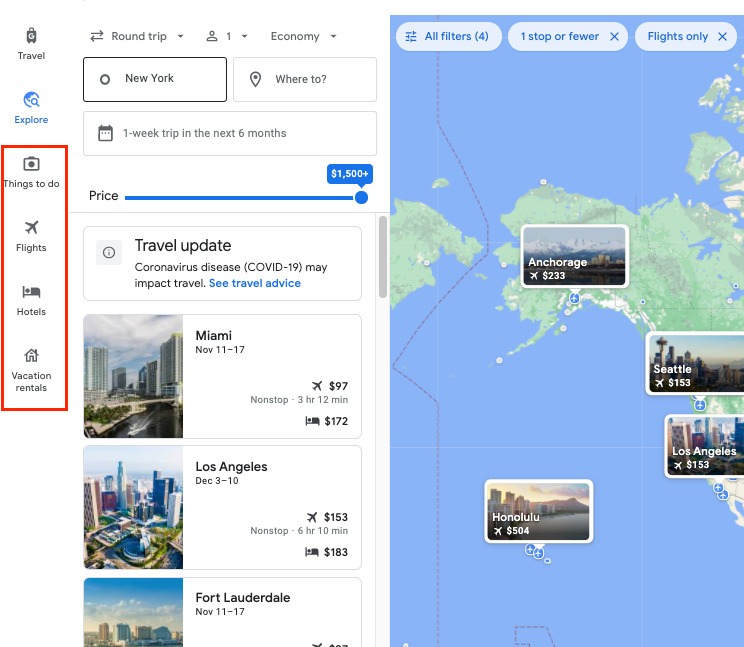Open the 1-week trip date selector

[230, 133]
